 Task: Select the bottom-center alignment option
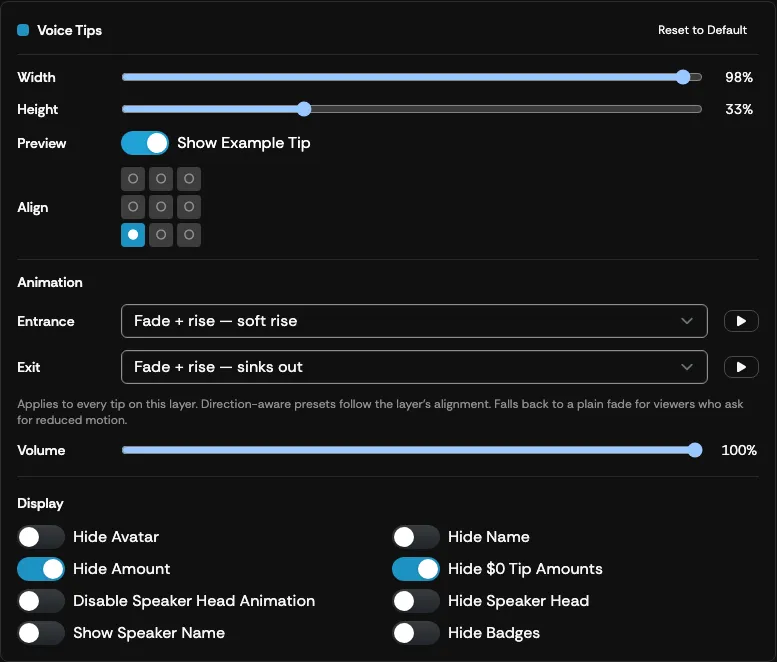click(x=161, y=235)
